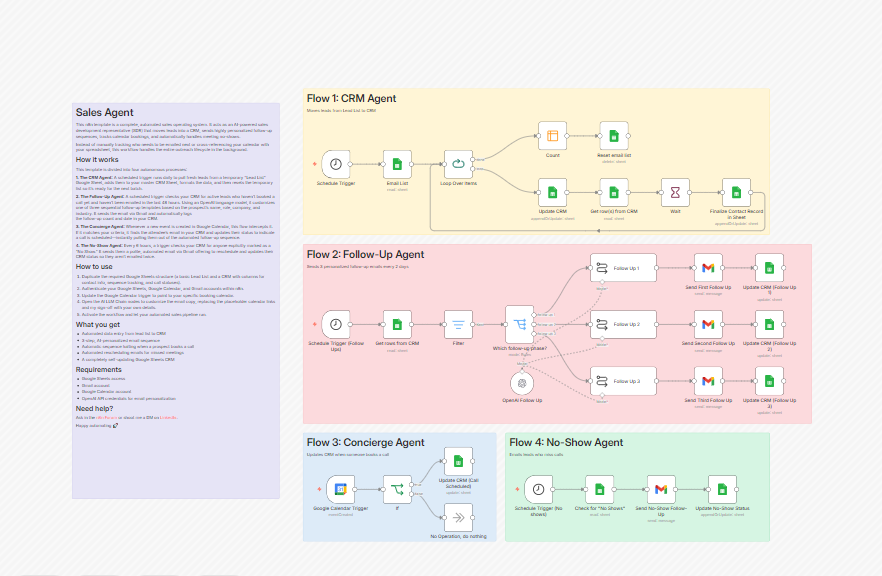Open the Loop Over Items node
882x576 pixels.
[458, 164]
